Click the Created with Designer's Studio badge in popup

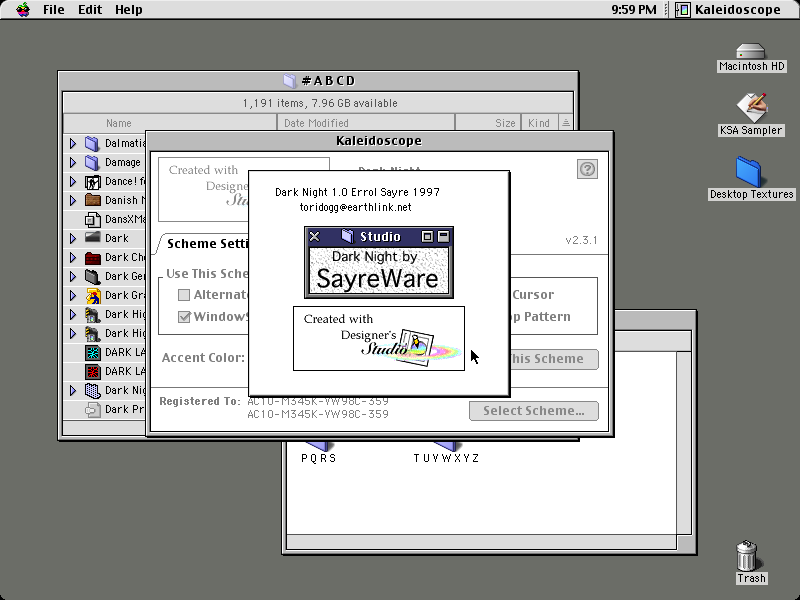379,338
